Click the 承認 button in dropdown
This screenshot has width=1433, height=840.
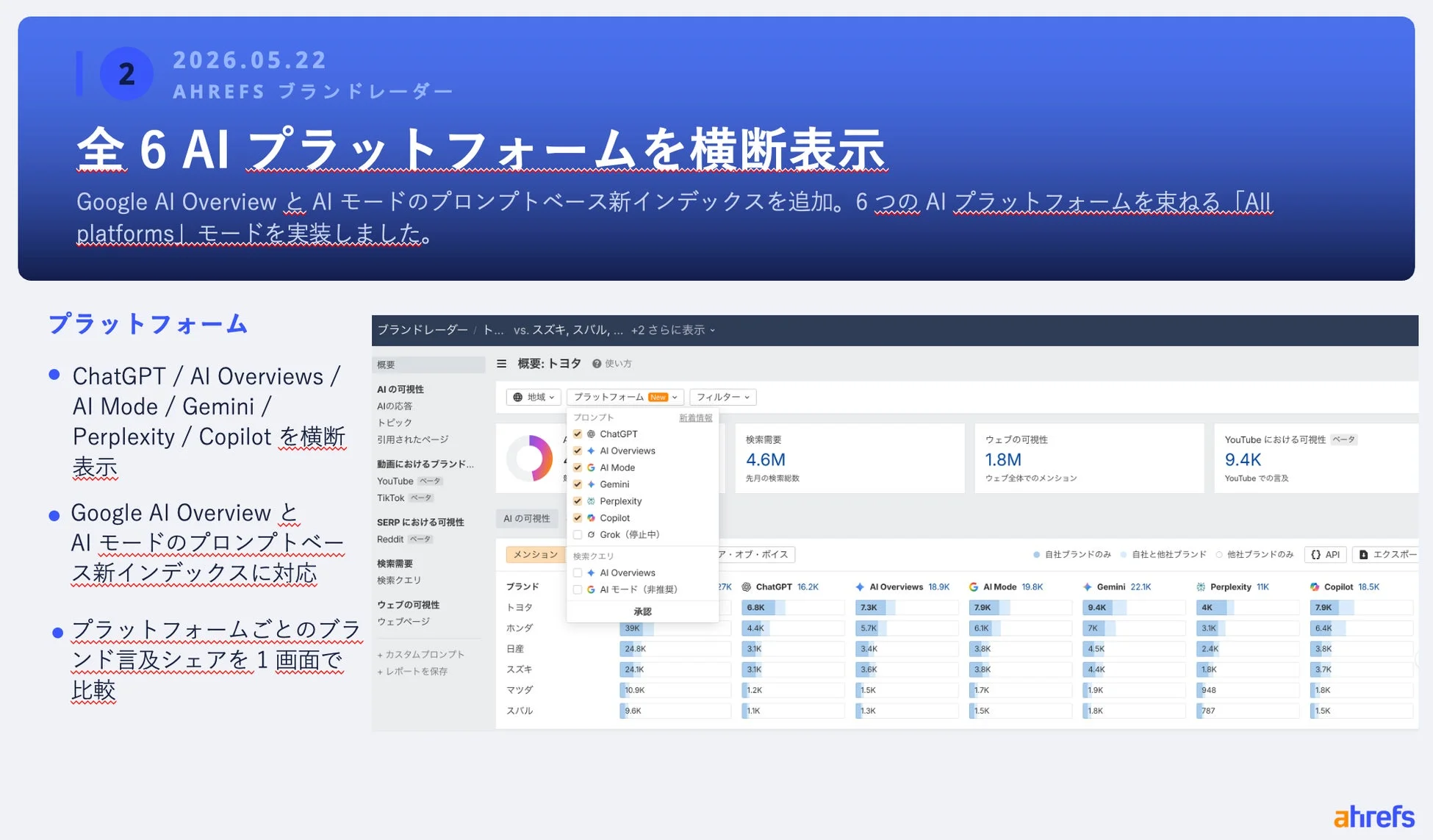642,611
